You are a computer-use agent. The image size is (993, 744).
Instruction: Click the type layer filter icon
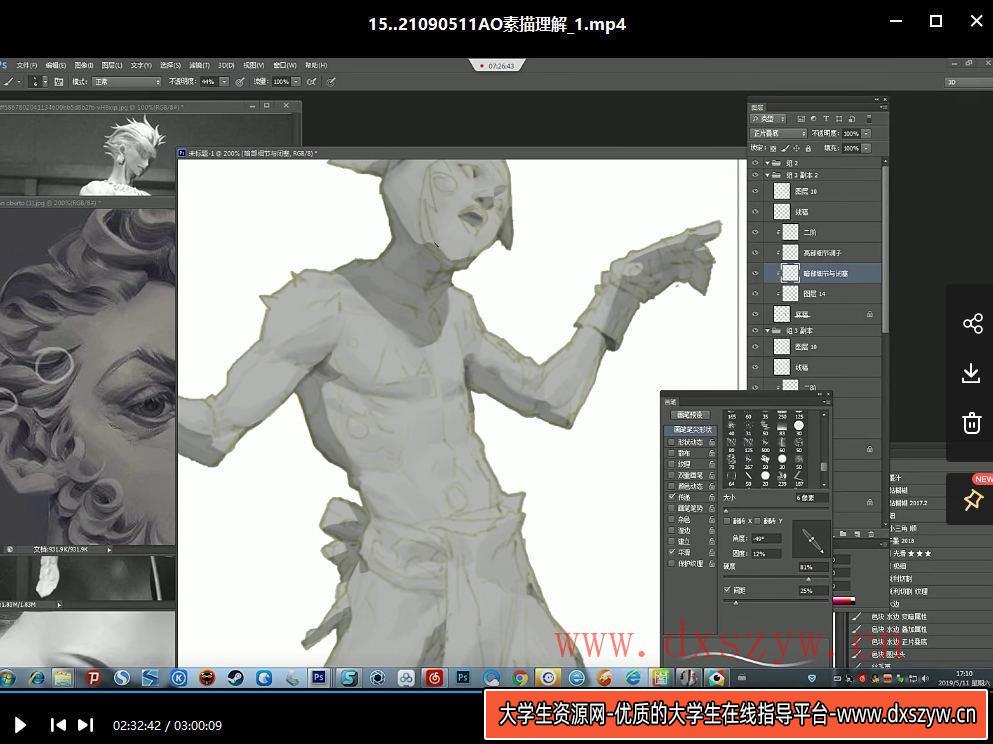(826, 119)
